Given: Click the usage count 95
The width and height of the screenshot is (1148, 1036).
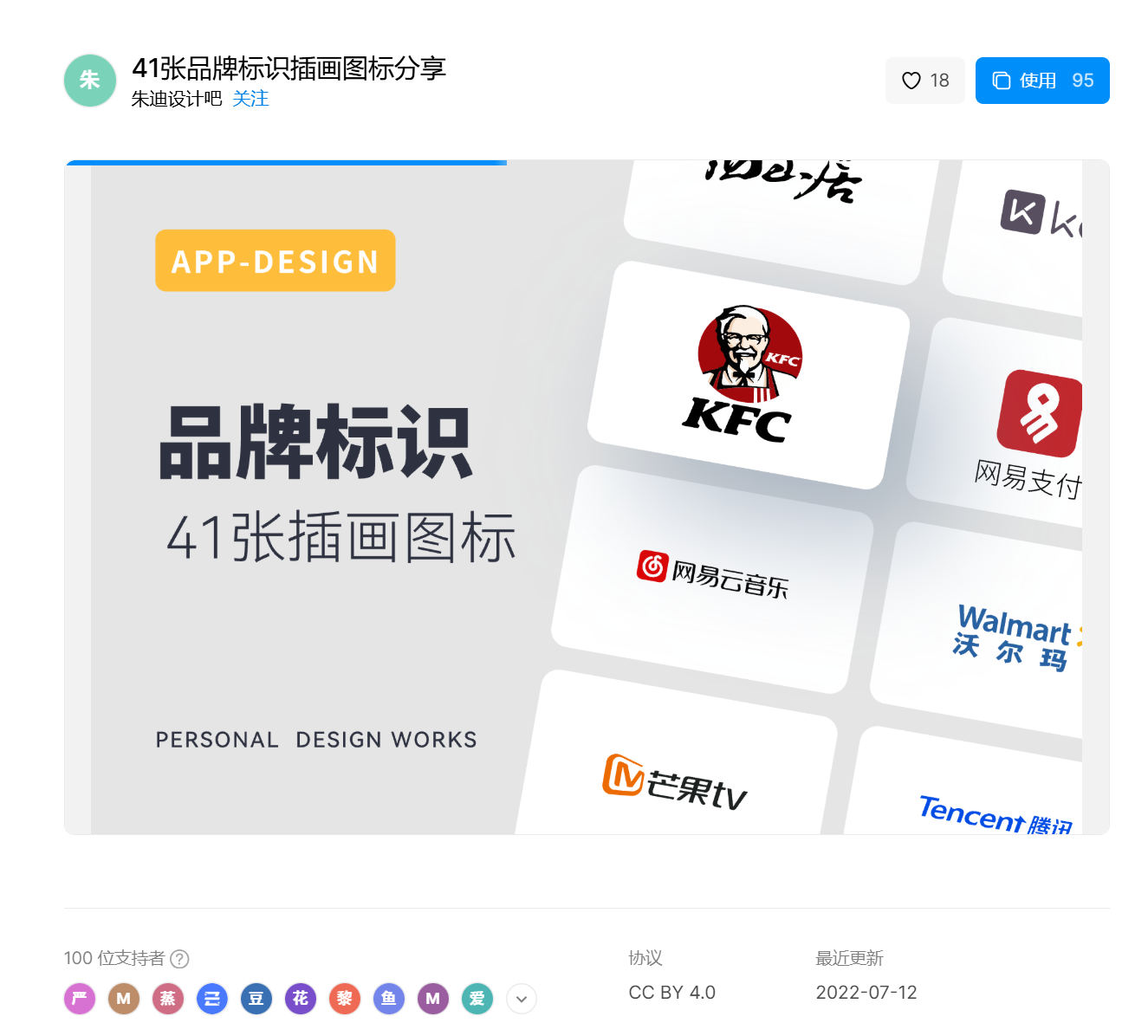Looking at the screenshot, I should [x=1083, y=81].
